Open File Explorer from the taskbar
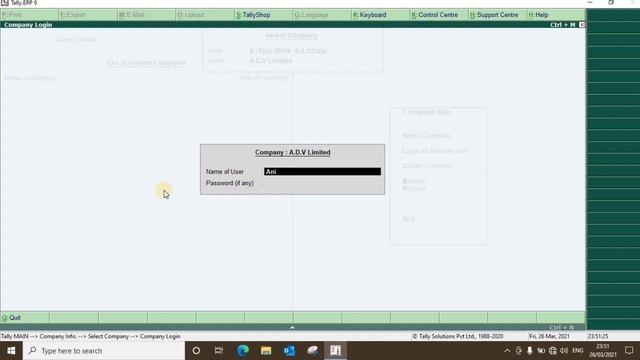This screenshot has height=360, width=640. click(266, 351)
